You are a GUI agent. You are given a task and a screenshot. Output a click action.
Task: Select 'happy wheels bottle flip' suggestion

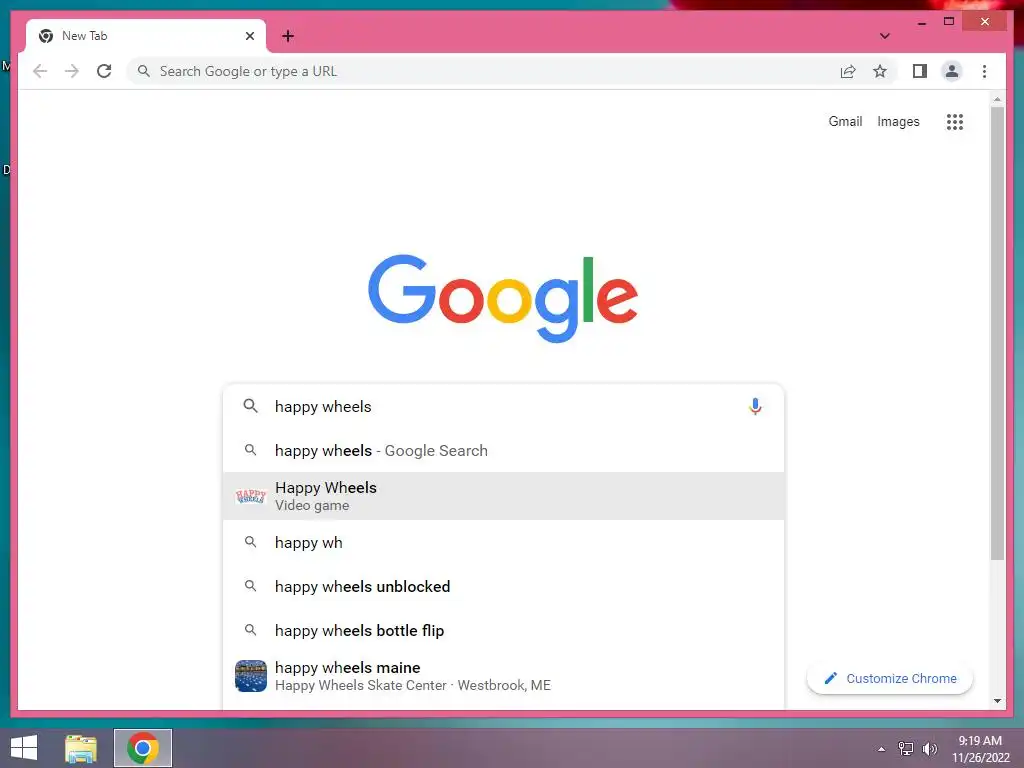pos(503,630)
